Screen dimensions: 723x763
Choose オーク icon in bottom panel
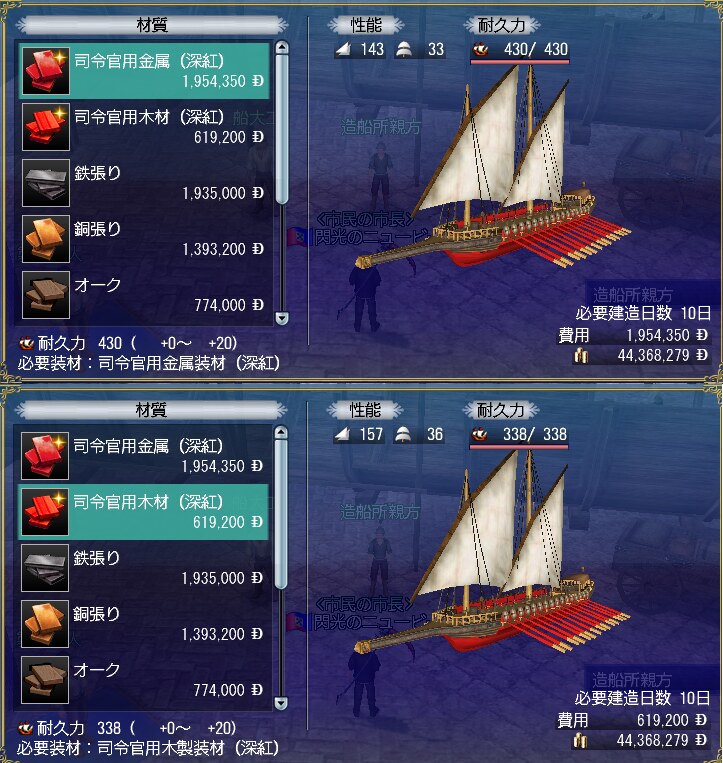[x=45, y=680]
